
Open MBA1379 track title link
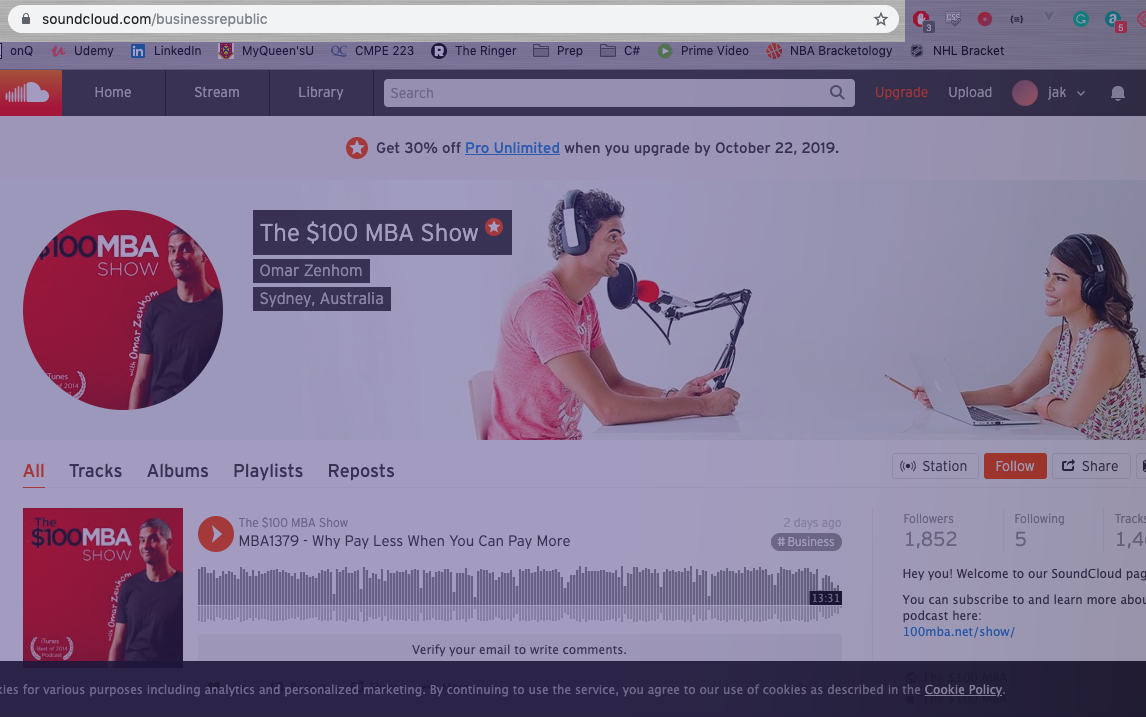pyautogui.click(x=404, y=541)
